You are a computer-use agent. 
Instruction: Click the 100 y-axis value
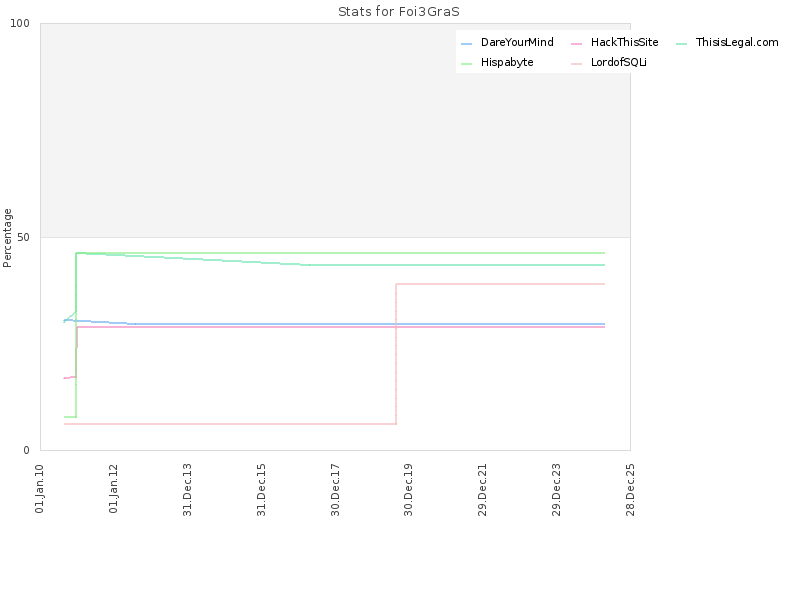[x=20, y=23]
